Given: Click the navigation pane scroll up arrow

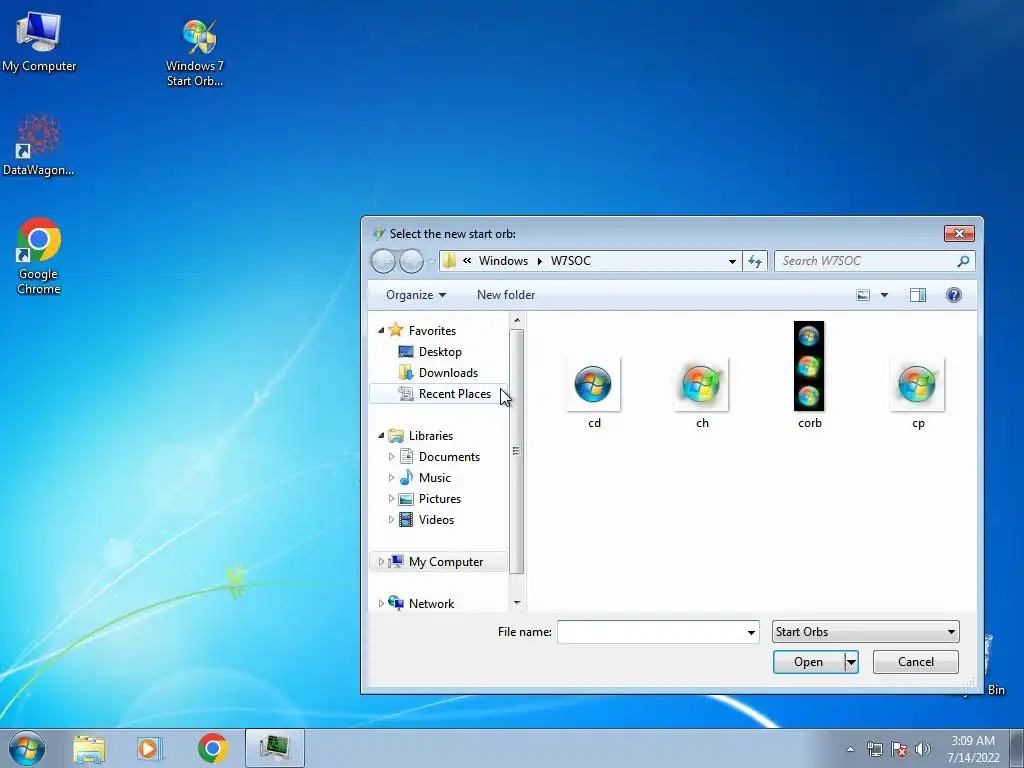Looking at the screenshot, I should coord(517,320).
